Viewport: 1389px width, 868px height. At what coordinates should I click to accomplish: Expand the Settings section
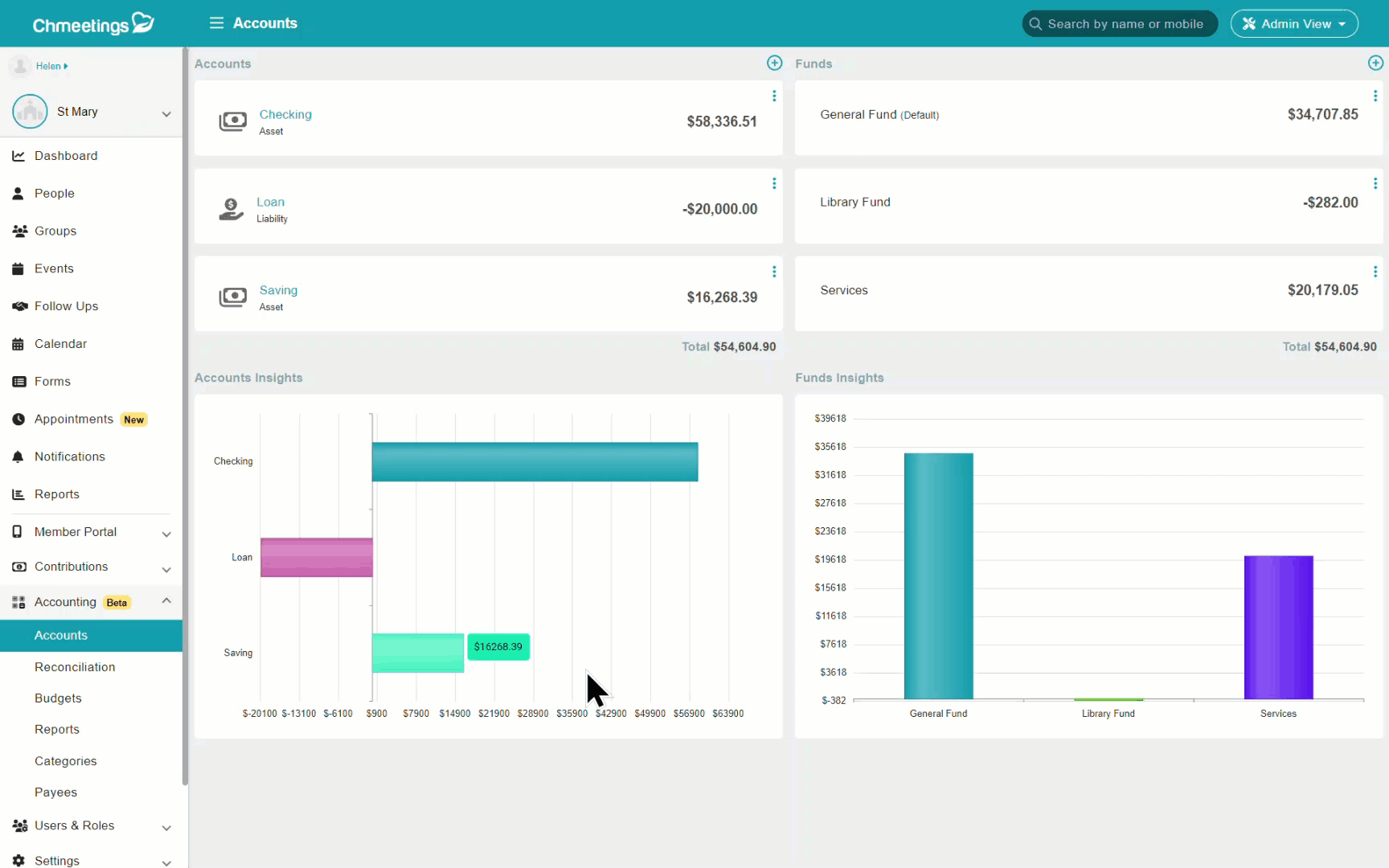[x=166, y=863]
